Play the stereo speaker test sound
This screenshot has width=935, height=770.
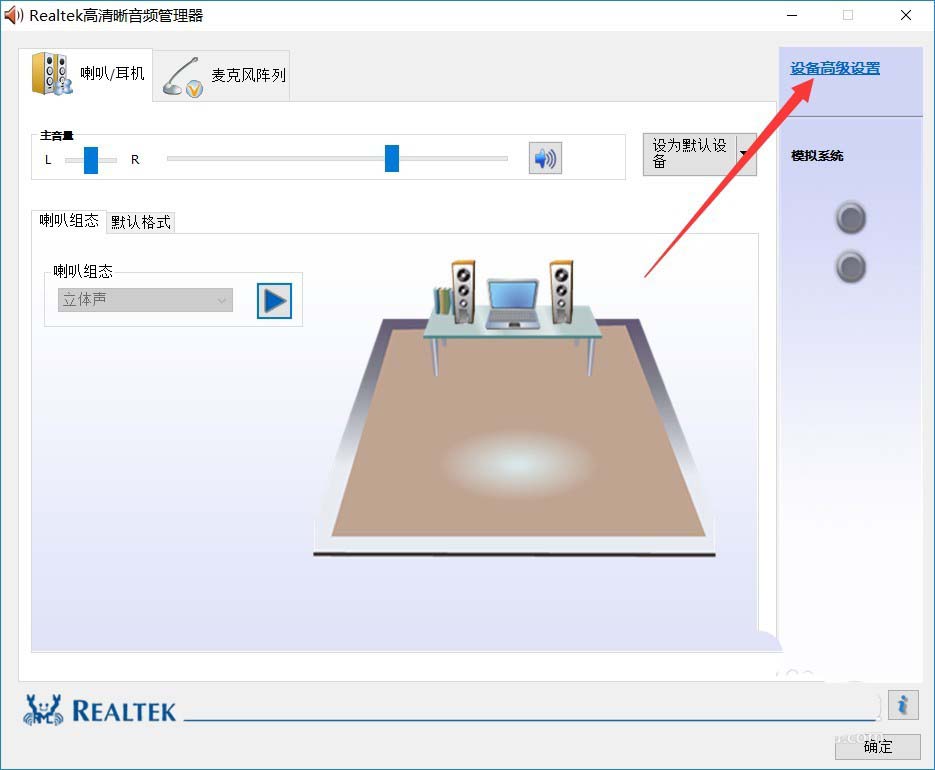[x=273, y=300]
